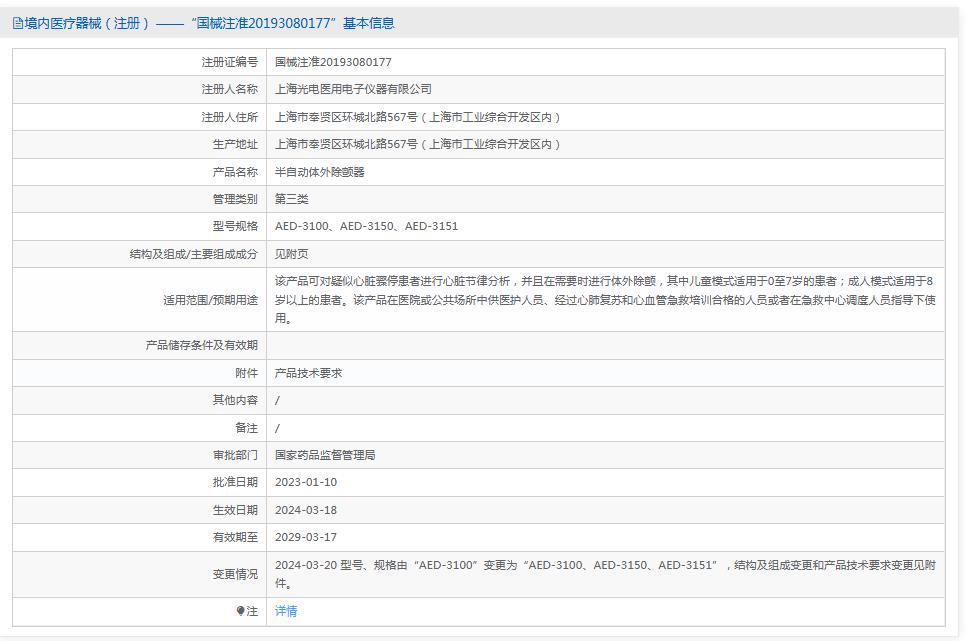The height and width of the screenshot is (641, 966).
Task: Click the 批准日期 row label
Action: (x=235, y=482)
